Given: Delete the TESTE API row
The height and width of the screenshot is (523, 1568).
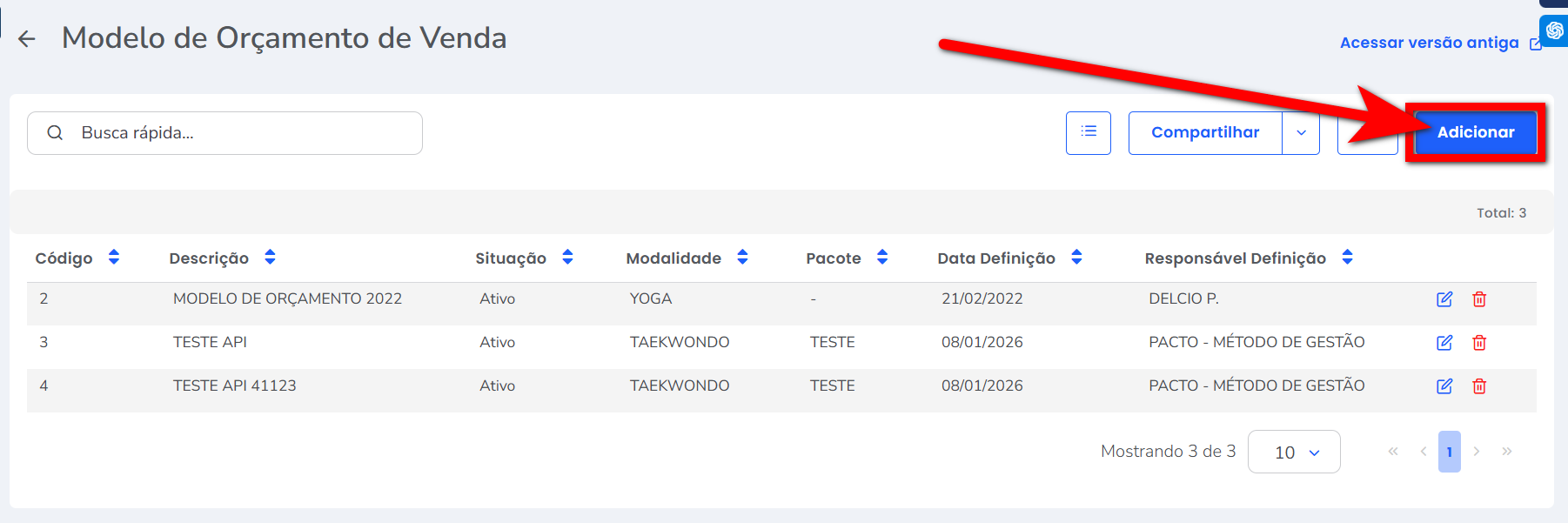Looking at the screenshot, I should pyautogui.click(x=1478, y=343).
